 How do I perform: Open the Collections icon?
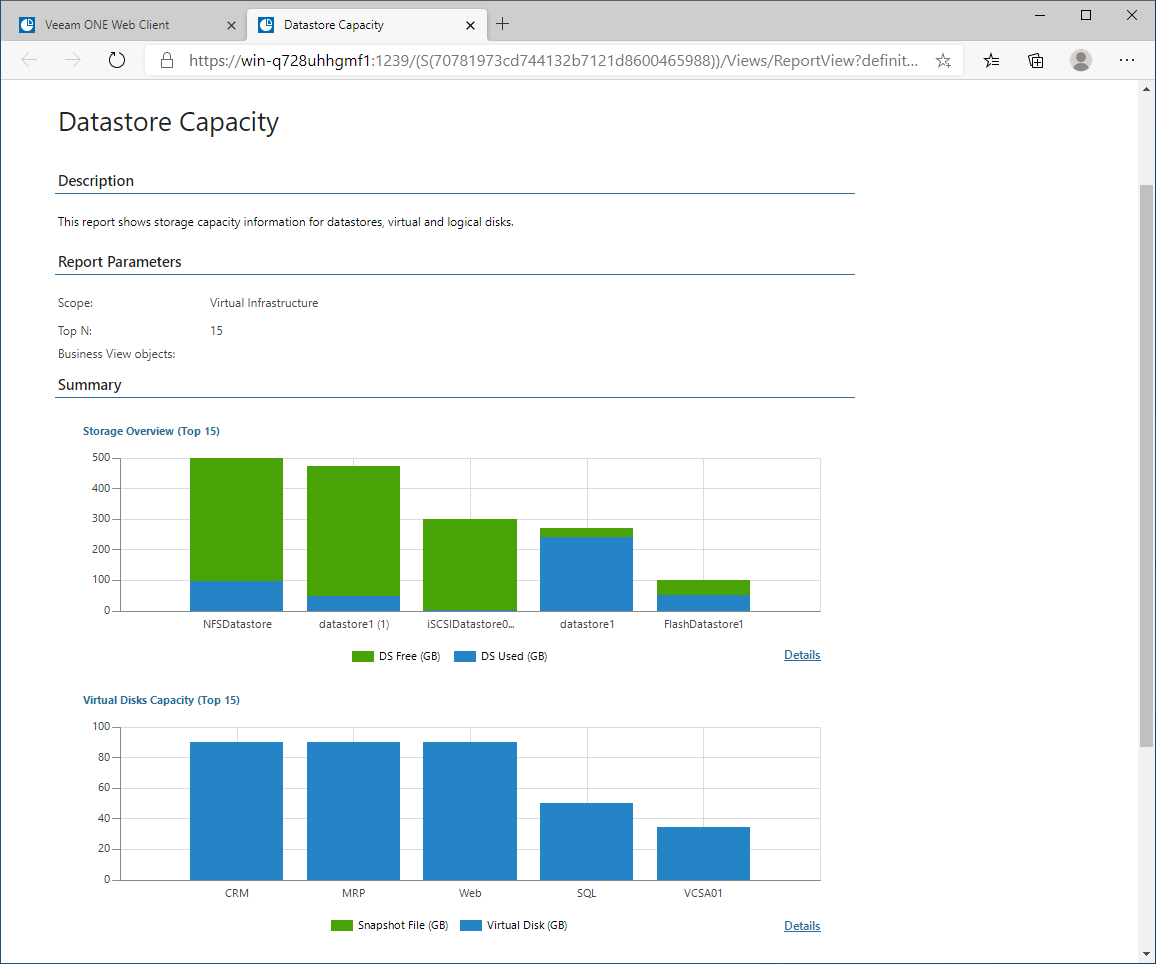pyautogui.click(x=1036, y=60)
